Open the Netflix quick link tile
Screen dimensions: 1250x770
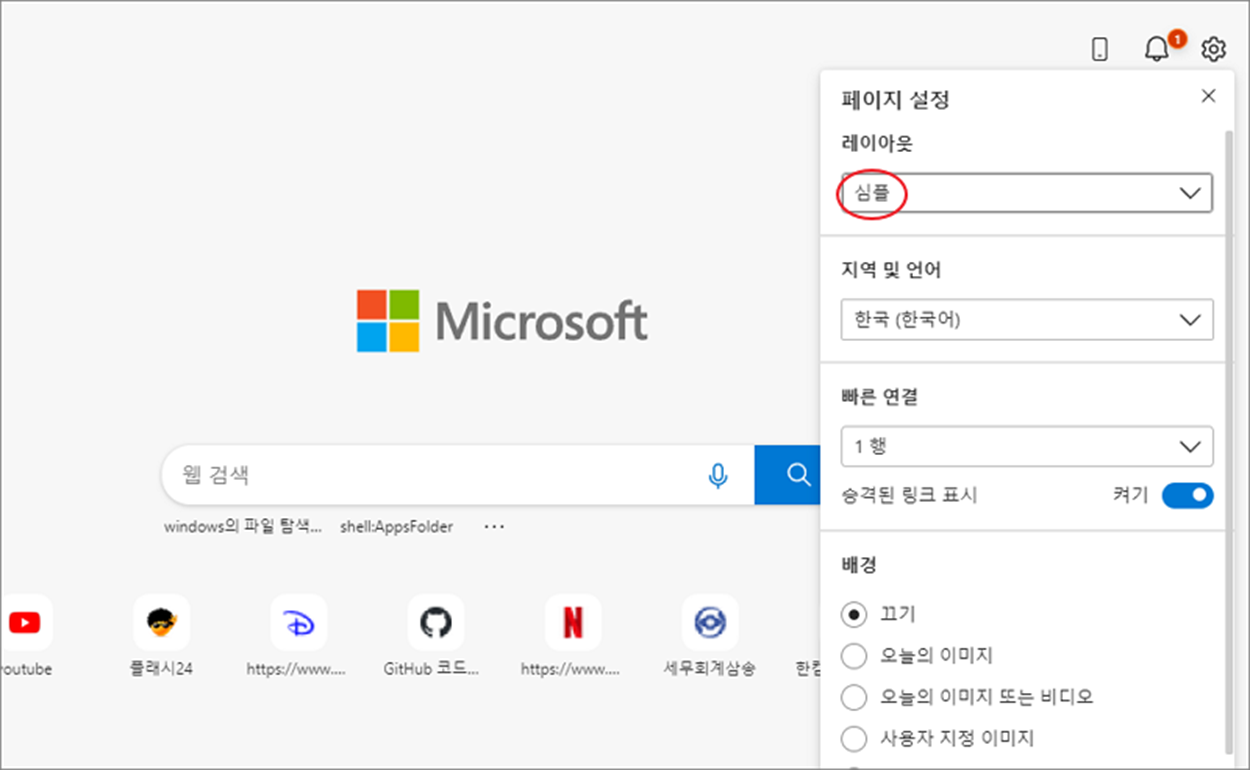click(572, 623)
